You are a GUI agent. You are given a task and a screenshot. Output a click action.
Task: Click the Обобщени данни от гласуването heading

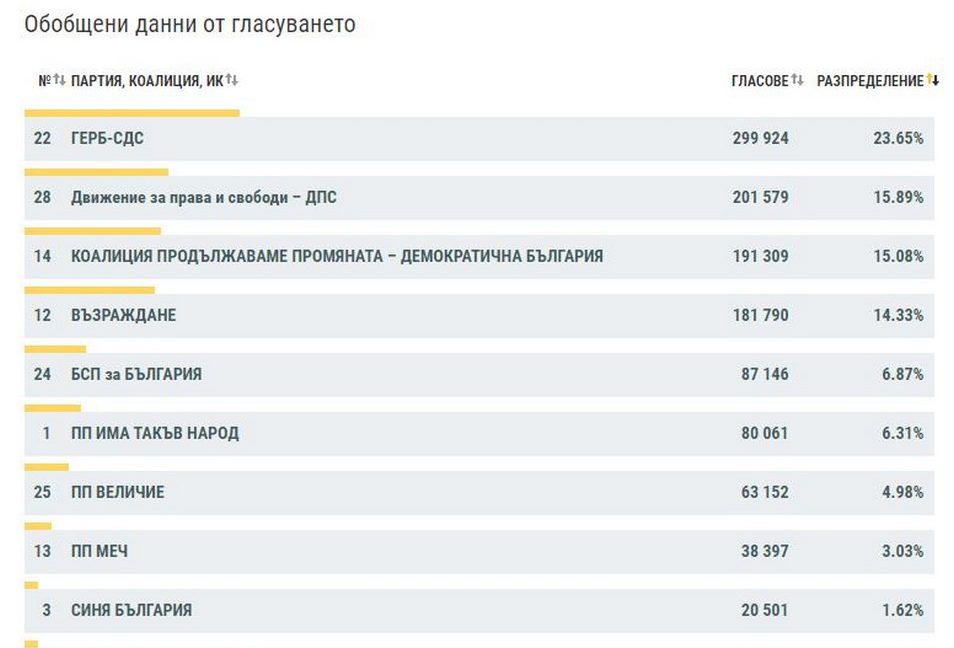click(189, 24)
